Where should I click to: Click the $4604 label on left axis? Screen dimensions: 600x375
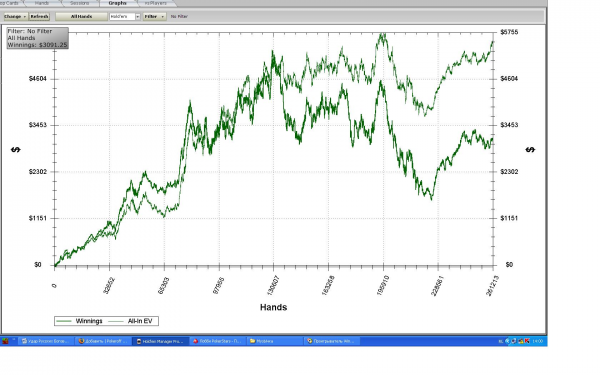coord(38,79)
